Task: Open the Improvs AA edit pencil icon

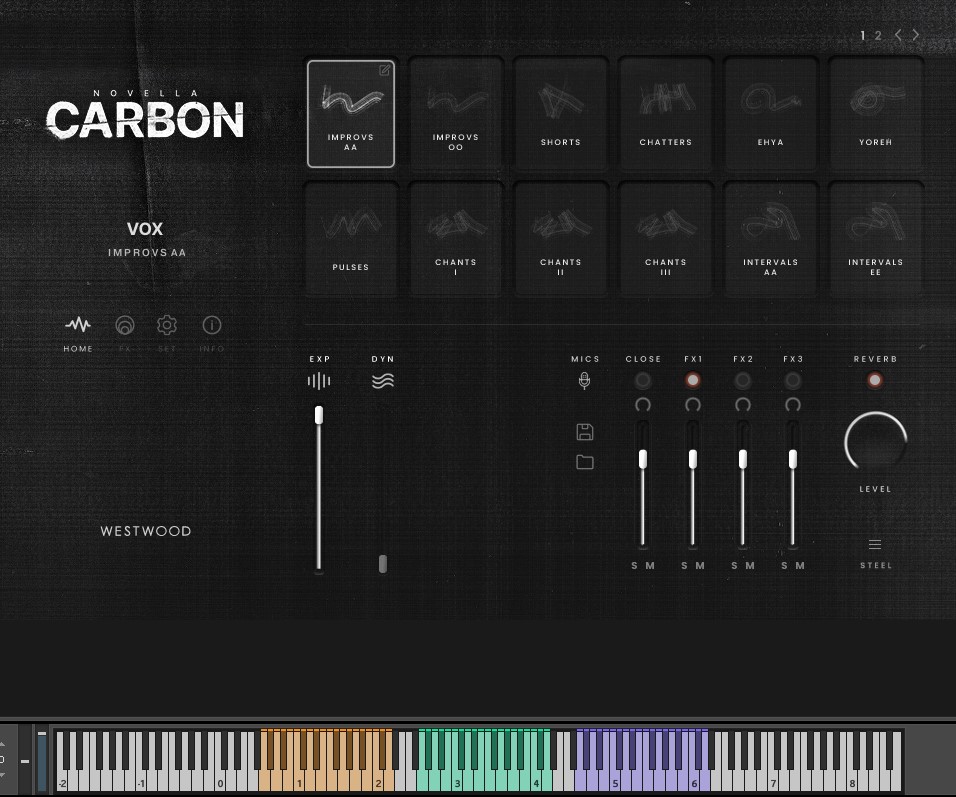Action: 385,70
